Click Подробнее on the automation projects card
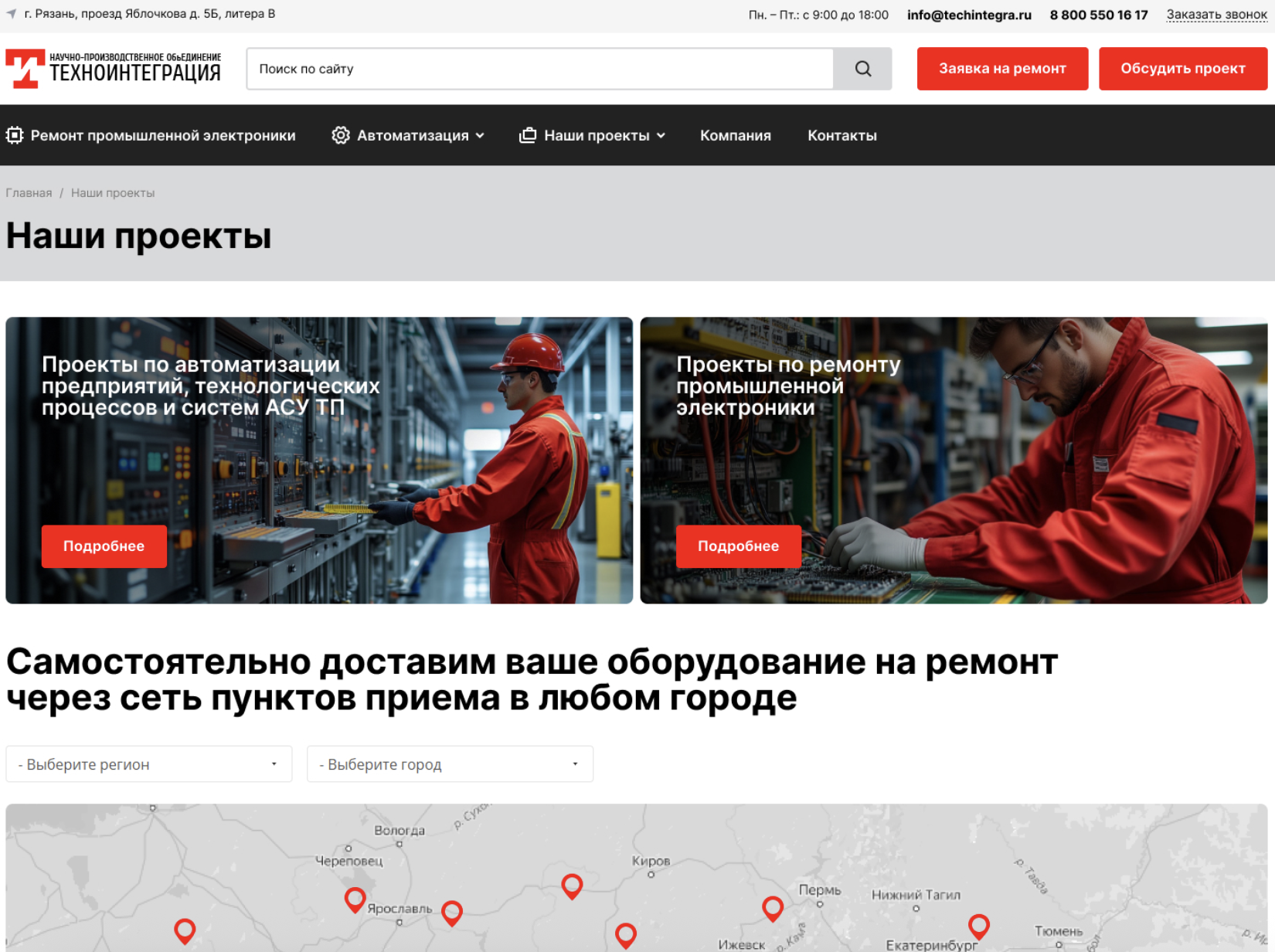Screen dimensions: 1275x952 pyautogui.click(x=104, y=546)
